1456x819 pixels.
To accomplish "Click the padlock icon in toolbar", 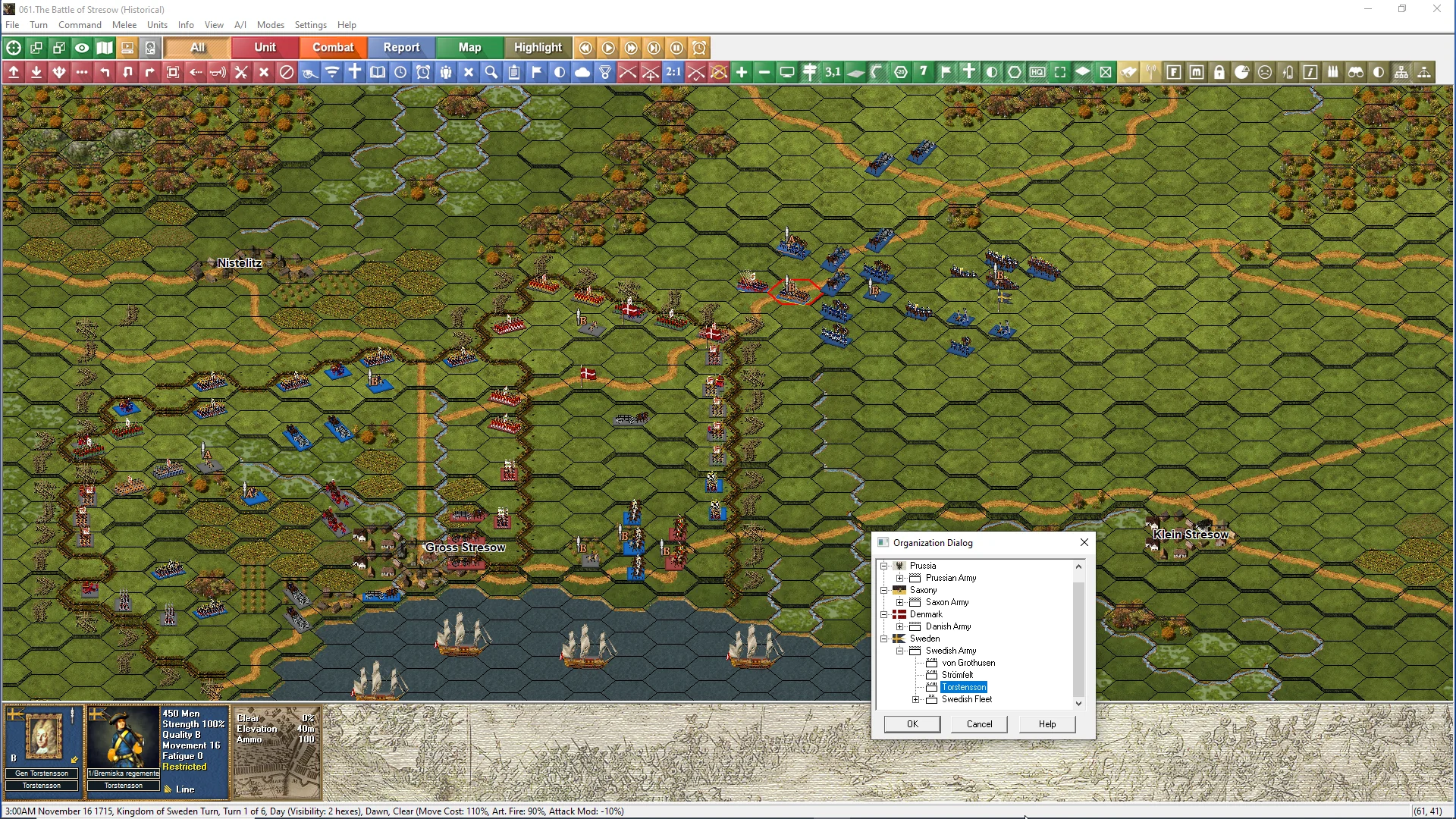I will pyautogui.click(x=1219, y=72).
